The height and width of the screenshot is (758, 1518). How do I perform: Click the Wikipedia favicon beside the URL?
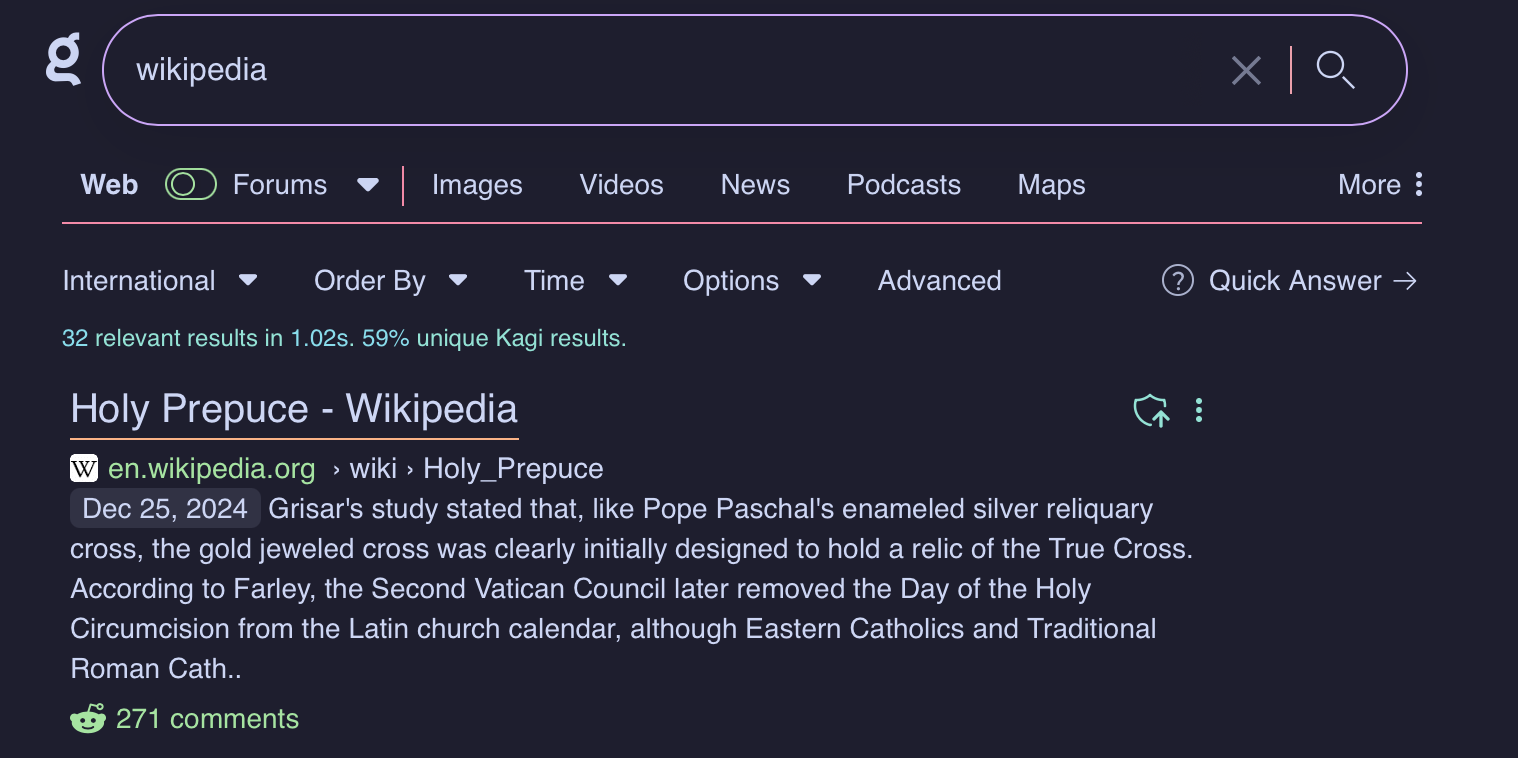tap(84, 468)
